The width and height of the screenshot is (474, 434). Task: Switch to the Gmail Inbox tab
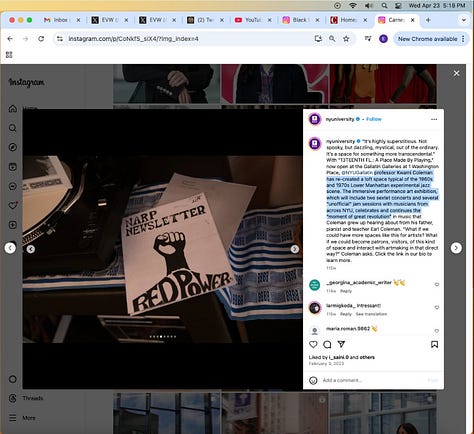click(x=62, y=20)
